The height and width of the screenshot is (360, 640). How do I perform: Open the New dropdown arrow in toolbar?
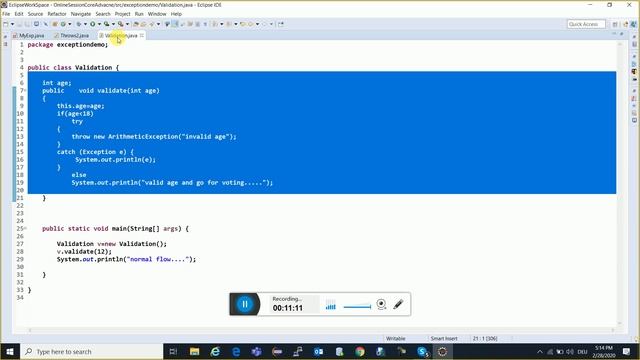click(12, 24)
